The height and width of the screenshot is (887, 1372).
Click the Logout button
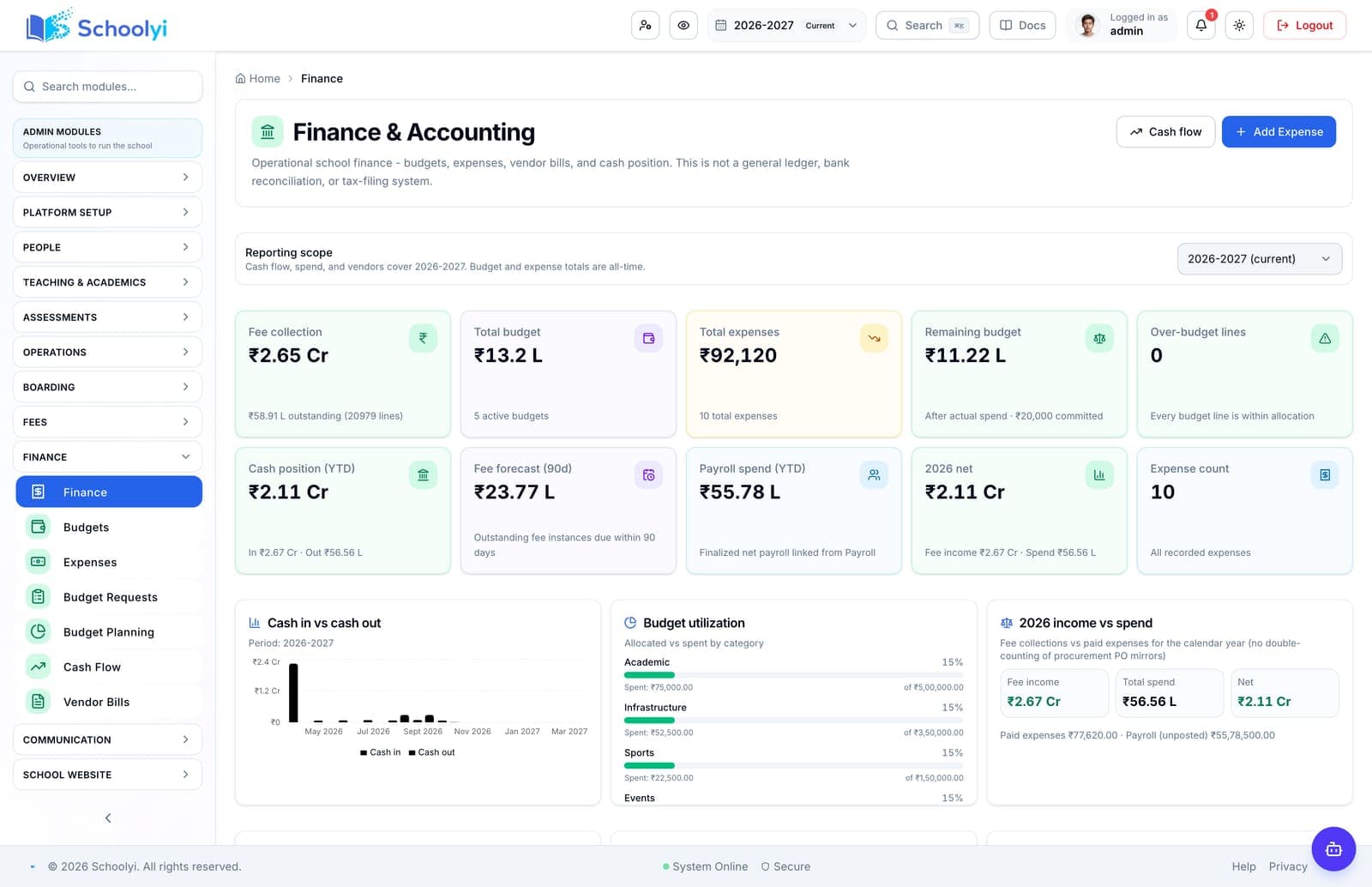(x=1304, y=26)
